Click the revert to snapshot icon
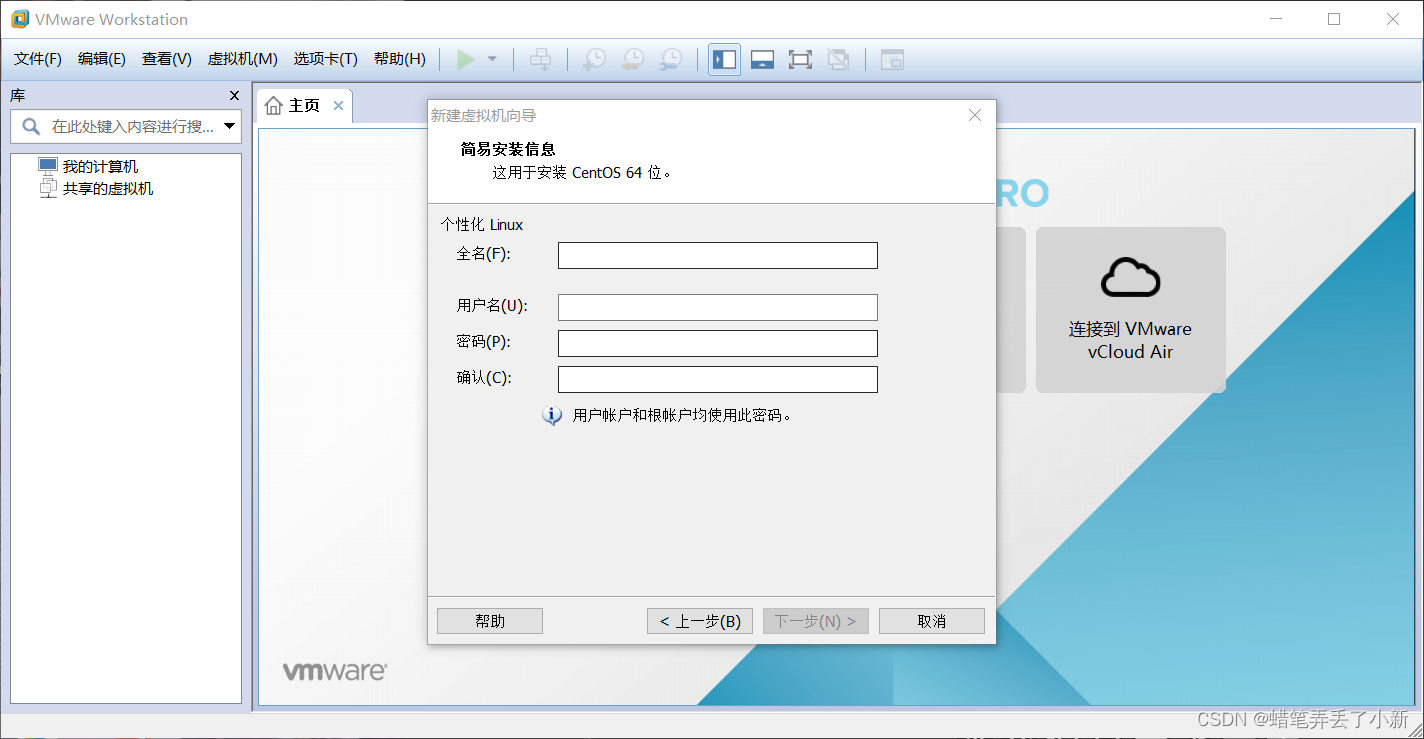Viewport: 1424px width, 739px height. click(x=632, y=60)
